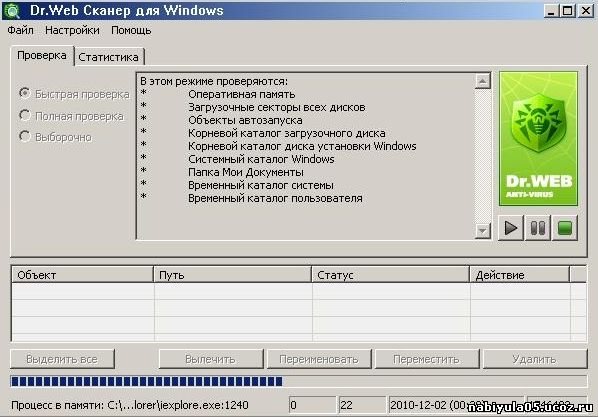Click the Переместить button
Screen dimensions: 598x417
427,359
